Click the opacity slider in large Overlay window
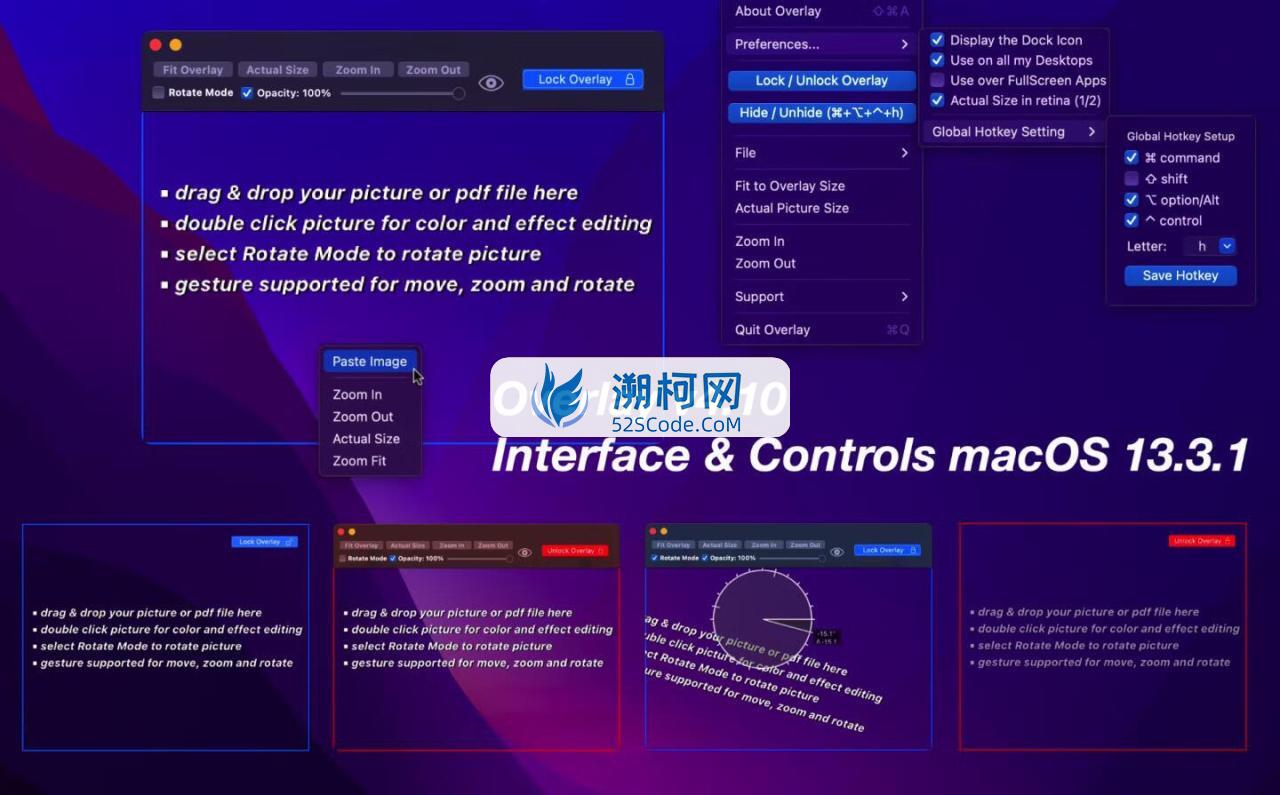Viewport: 1280px width, 795px height. tap(402, 93)
